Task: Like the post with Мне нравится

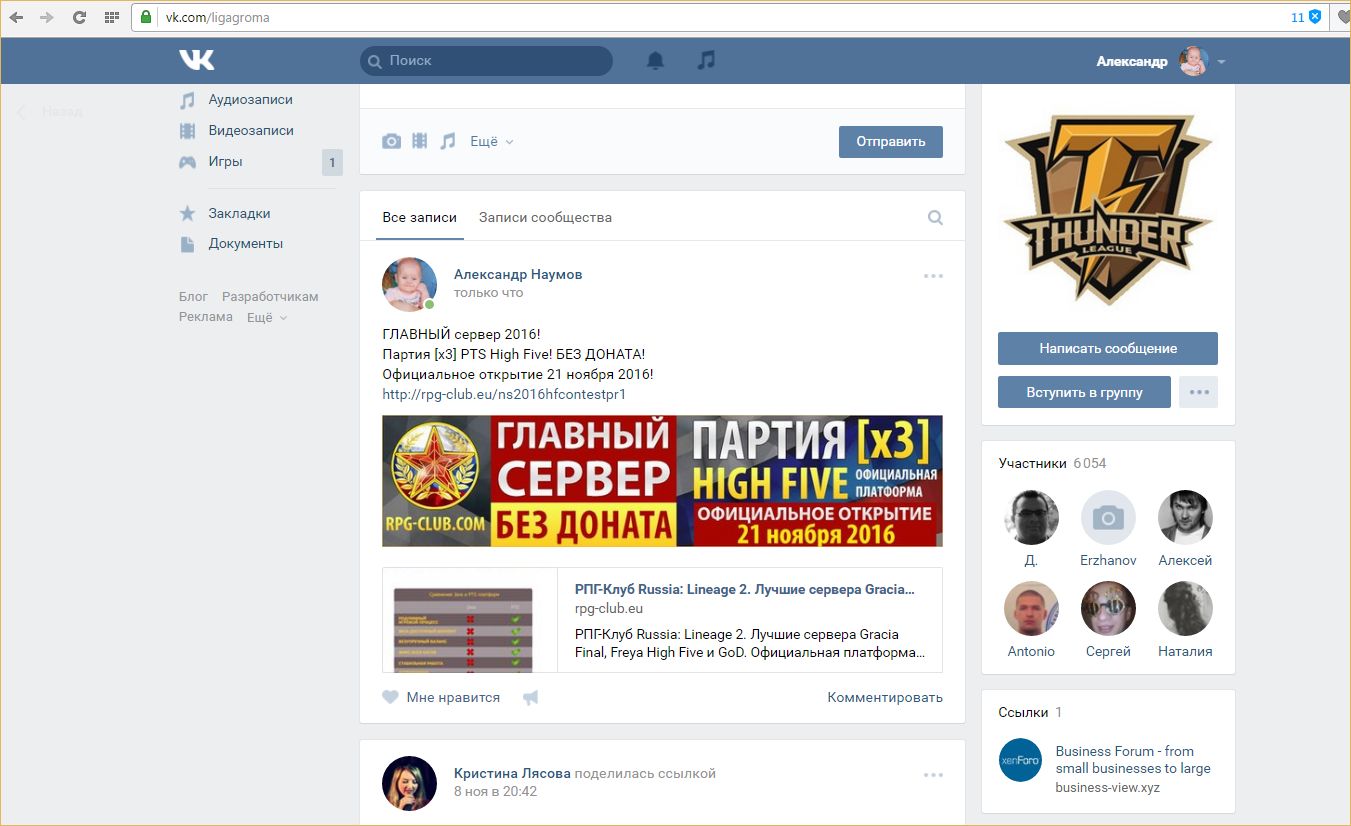Action: point(441,698)
